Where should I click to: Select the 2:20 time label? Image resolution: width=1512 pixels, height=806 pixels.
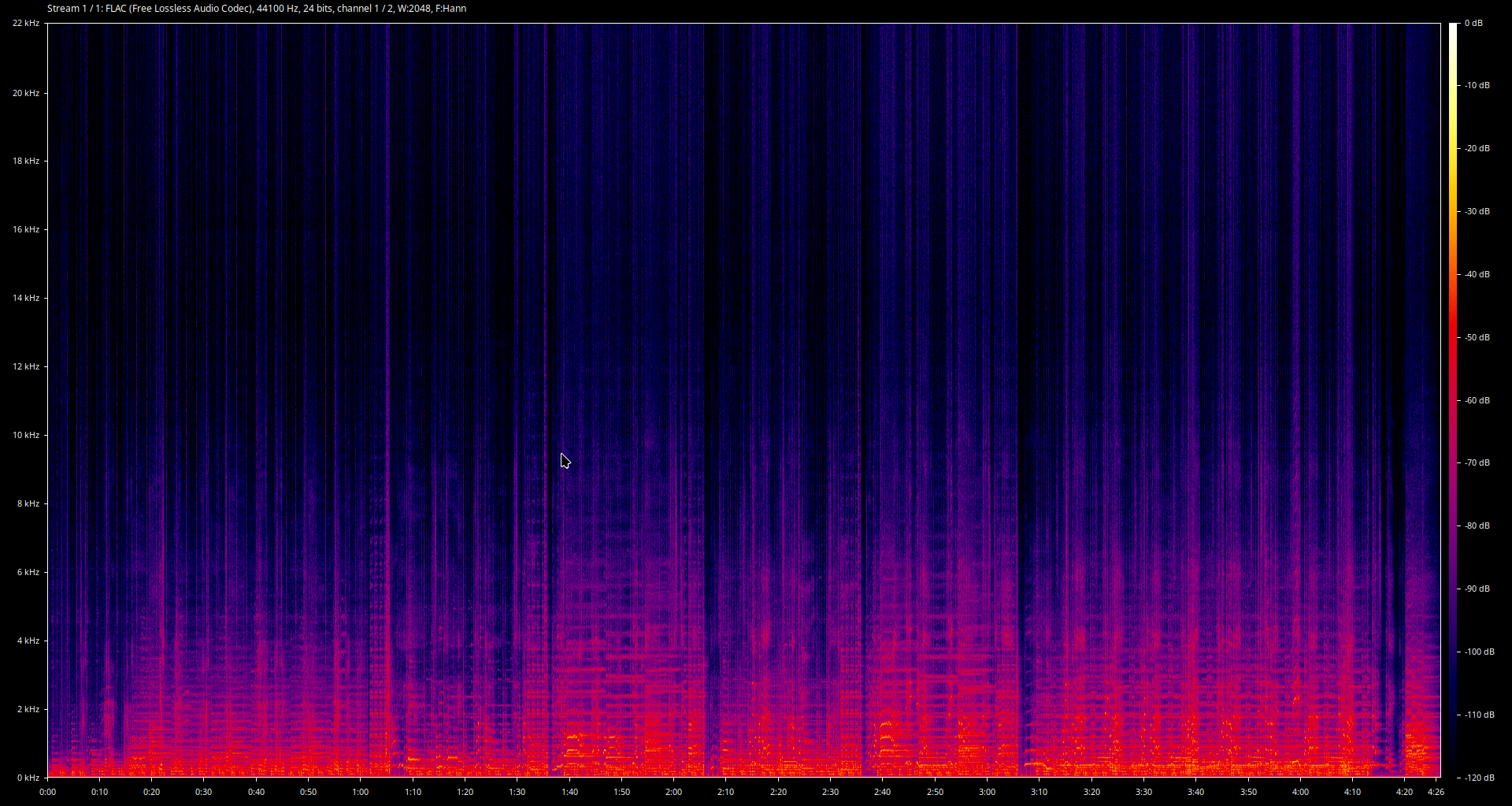(779, 792)
